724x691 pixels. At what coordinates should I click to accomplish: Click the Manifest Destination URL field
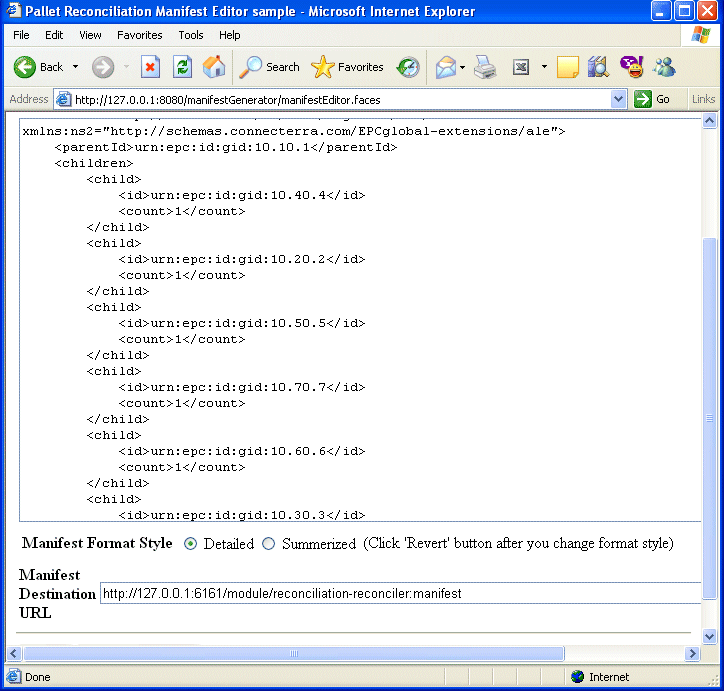pos(401,593)
